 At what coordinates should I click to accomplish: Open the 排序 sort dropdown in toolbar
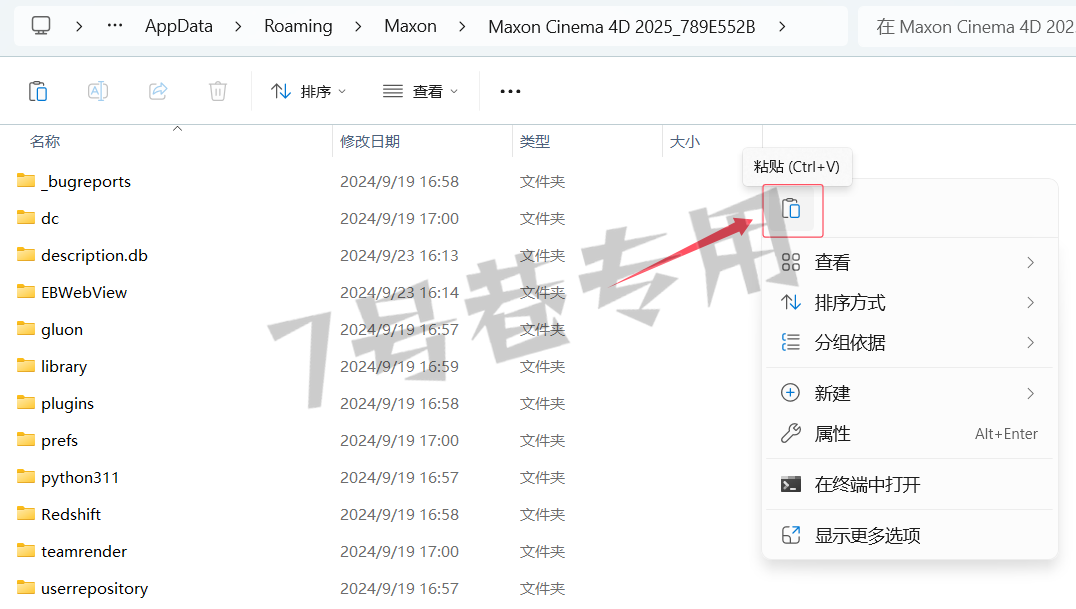(308, 91)
